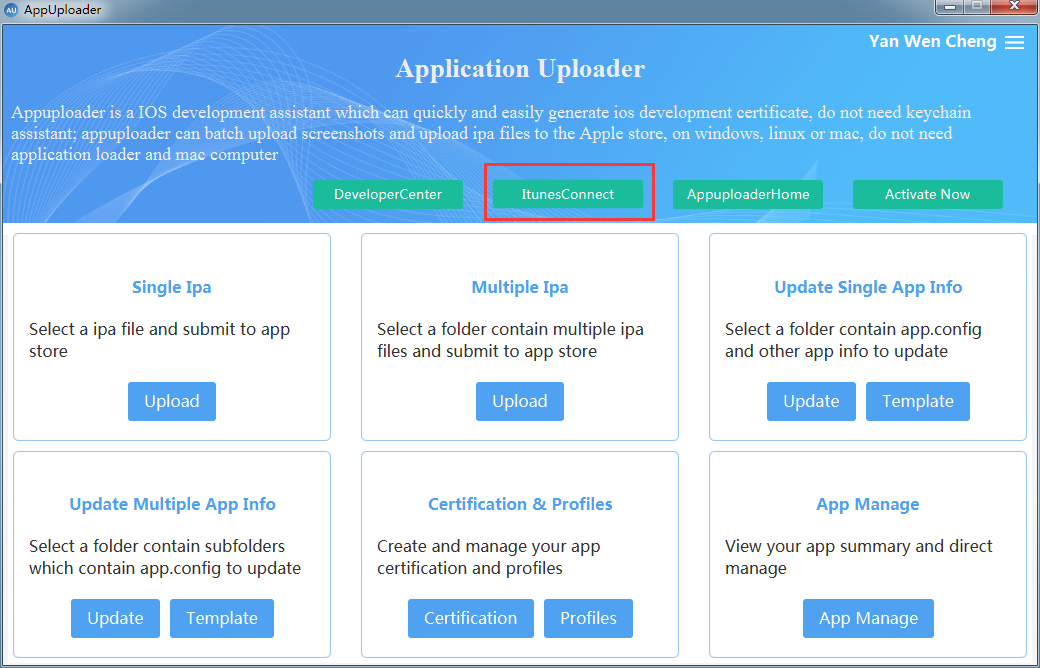
Task: Select the Certification & Profiles heading
Action: point(520,504)
